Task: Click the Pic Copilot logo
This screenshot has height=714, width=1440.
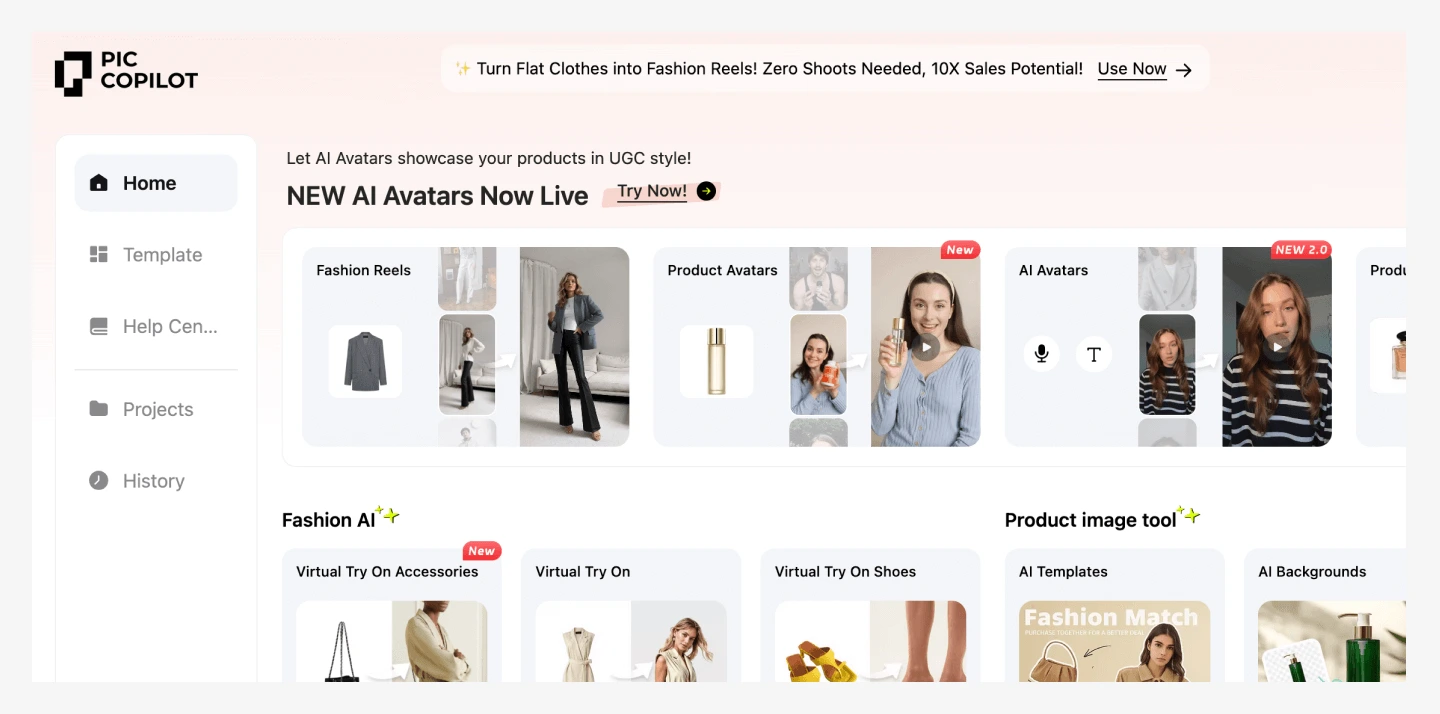Action: click(x=126, y=73)
